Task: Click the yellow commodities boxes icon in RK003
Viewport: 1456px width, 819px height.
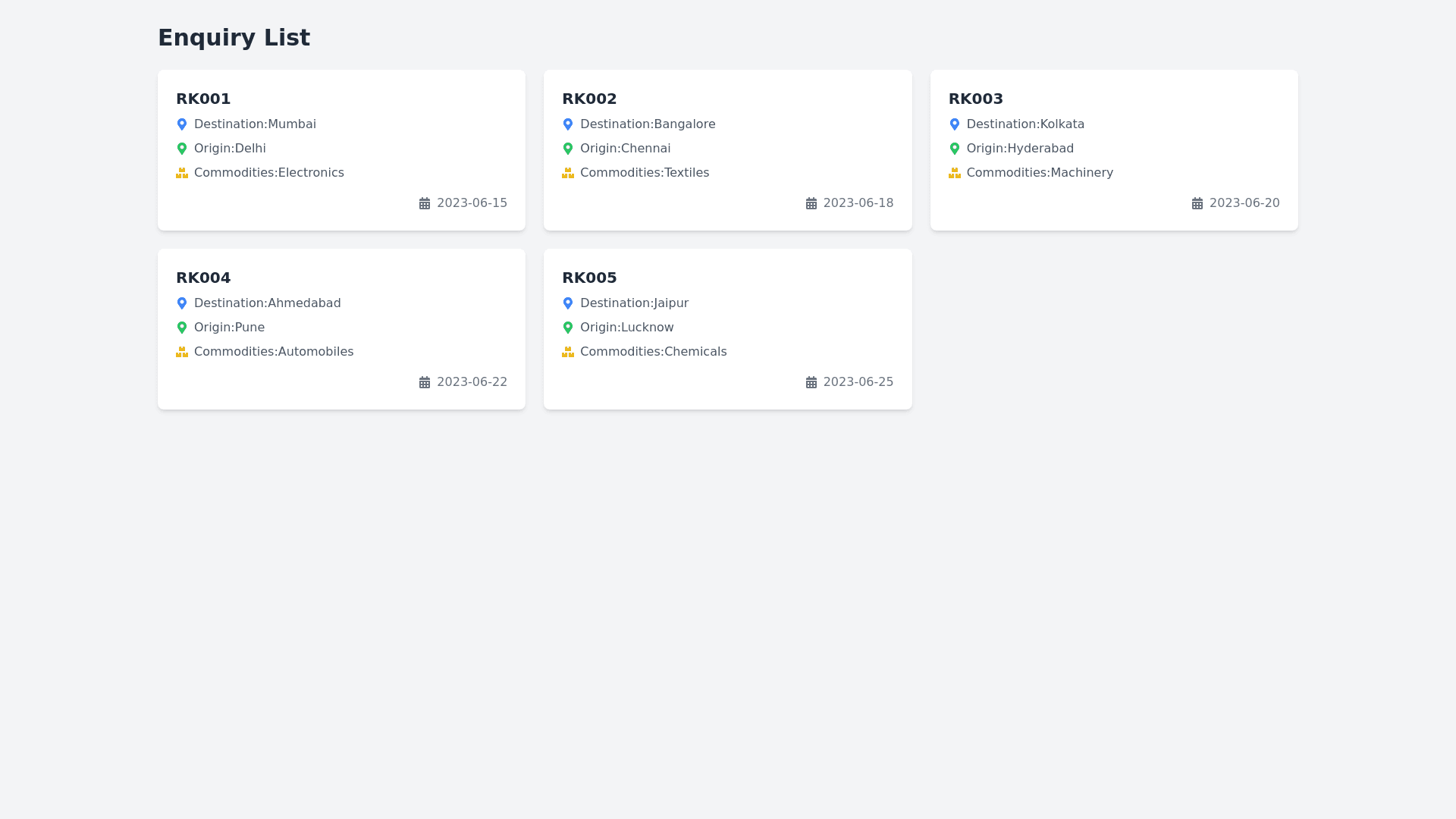Action: point(954,173)
